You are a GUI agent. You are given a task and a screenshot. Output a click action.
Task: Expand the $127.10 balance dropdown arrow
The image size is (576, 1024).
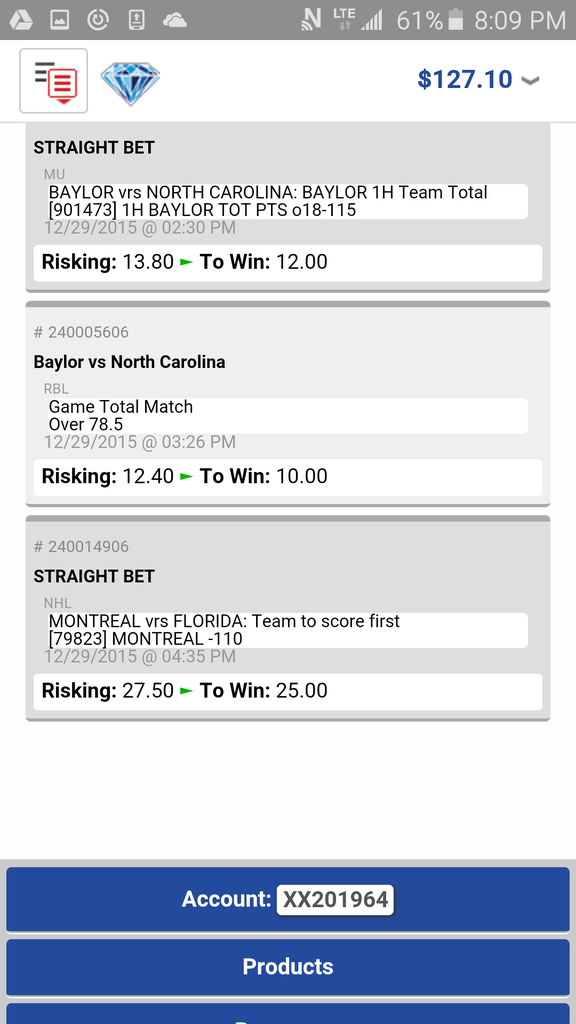[x=530, y=80]
